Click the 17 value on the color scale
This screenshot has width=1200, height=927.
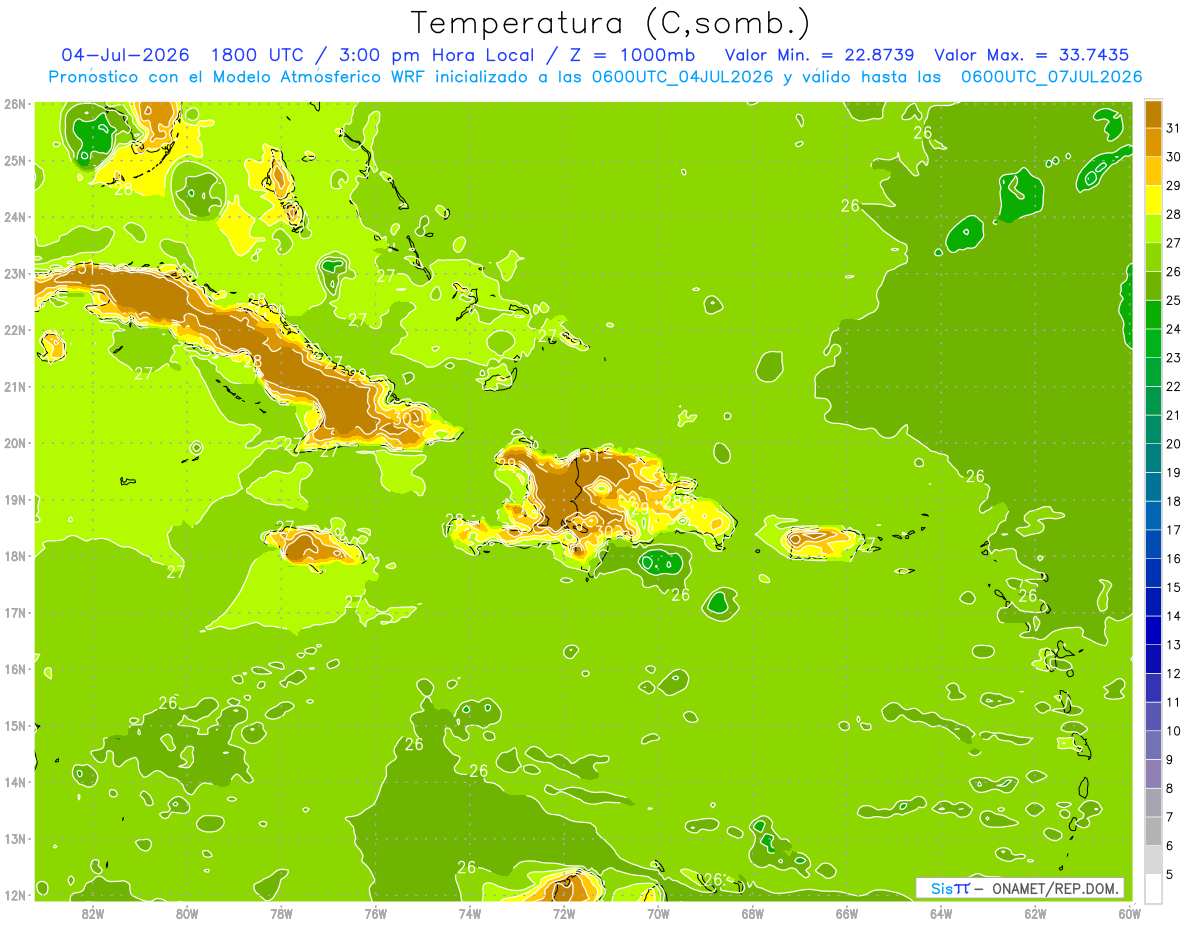click(1174, 529)
